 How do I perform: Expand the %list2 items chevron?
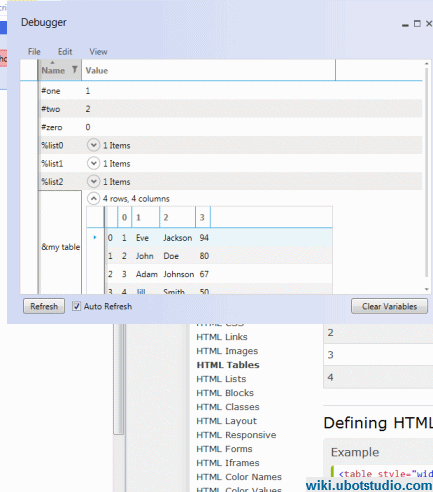[x=93, y=181]
